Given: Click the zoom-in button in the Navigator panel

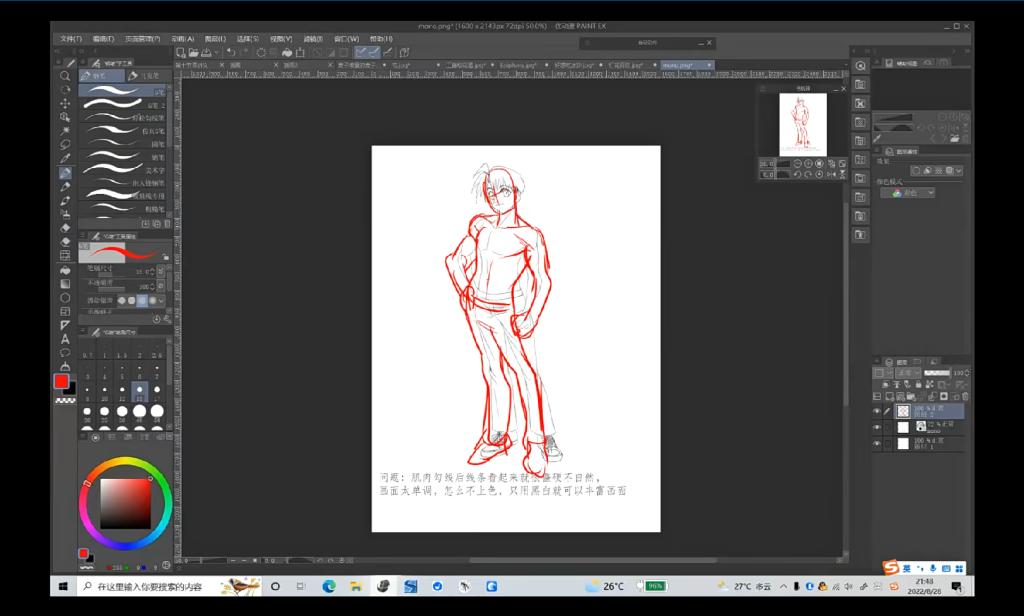Looking at the screenshot, I should point(808,163).
